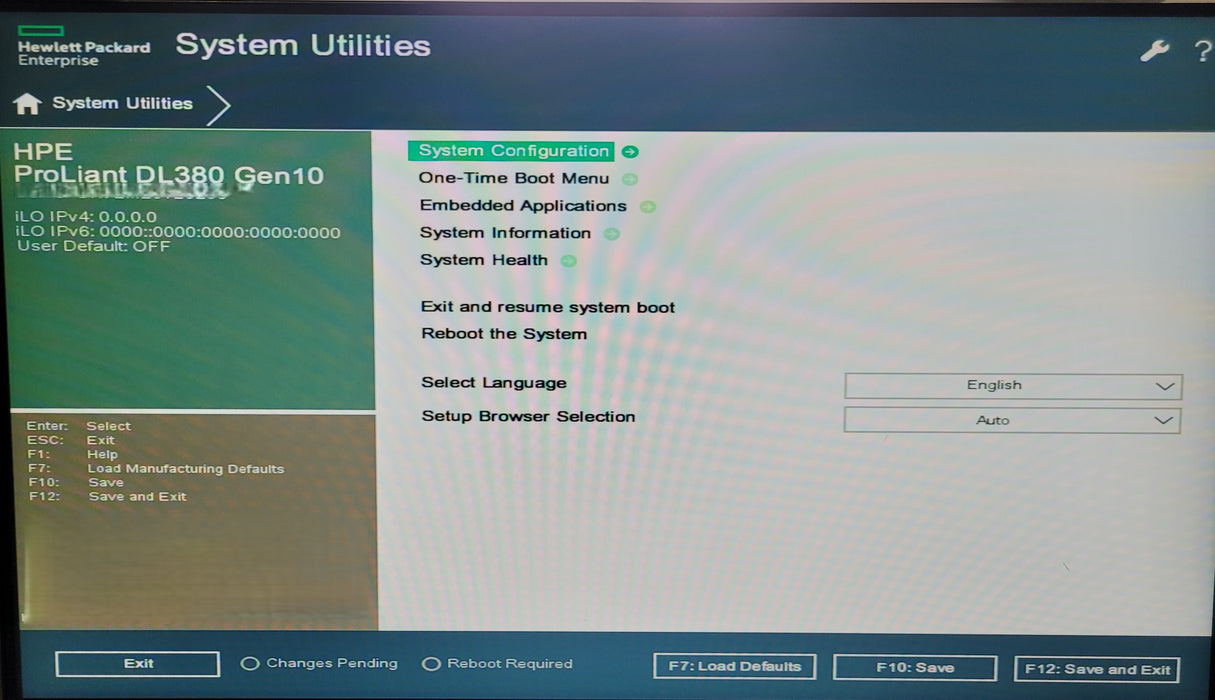
Task: Click F12: Save and Exit button
Action: [1097, 670]
